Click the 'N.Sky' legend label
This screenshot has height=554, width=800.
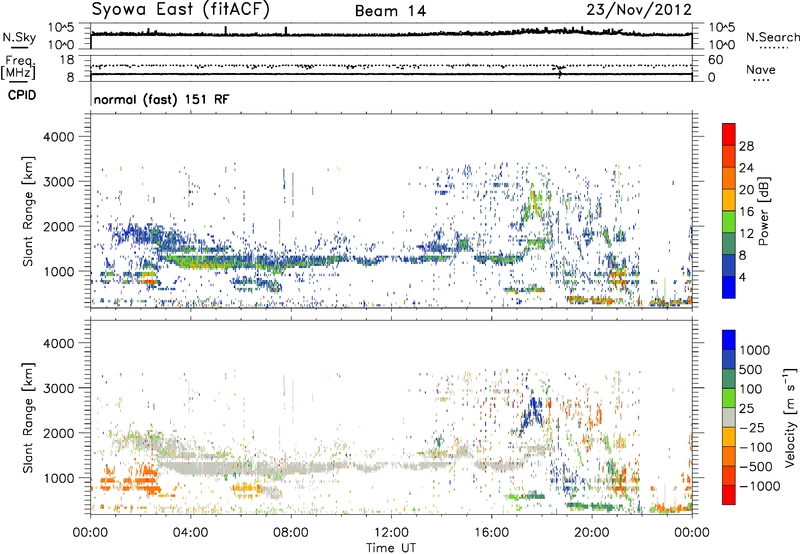pyautogui.click(x=19, y=37)
